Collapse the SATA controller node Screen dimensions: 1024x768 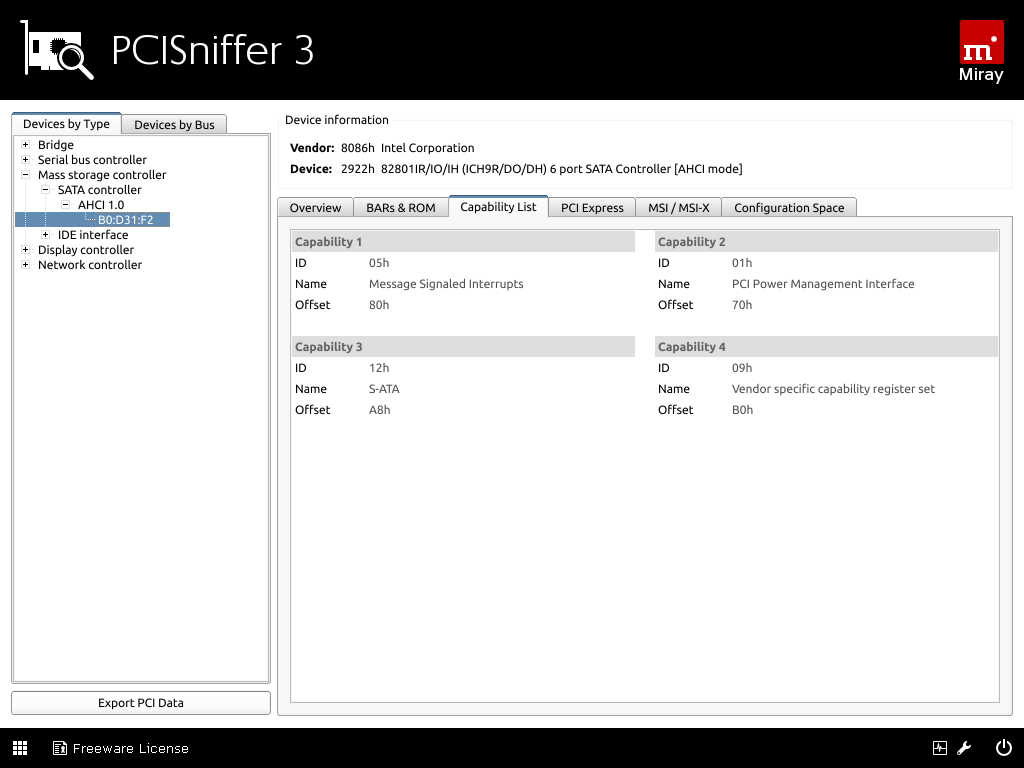46,189
